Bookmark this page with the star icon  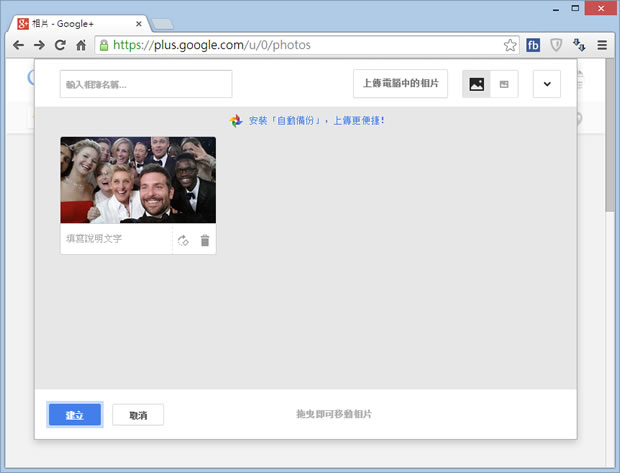510,45
